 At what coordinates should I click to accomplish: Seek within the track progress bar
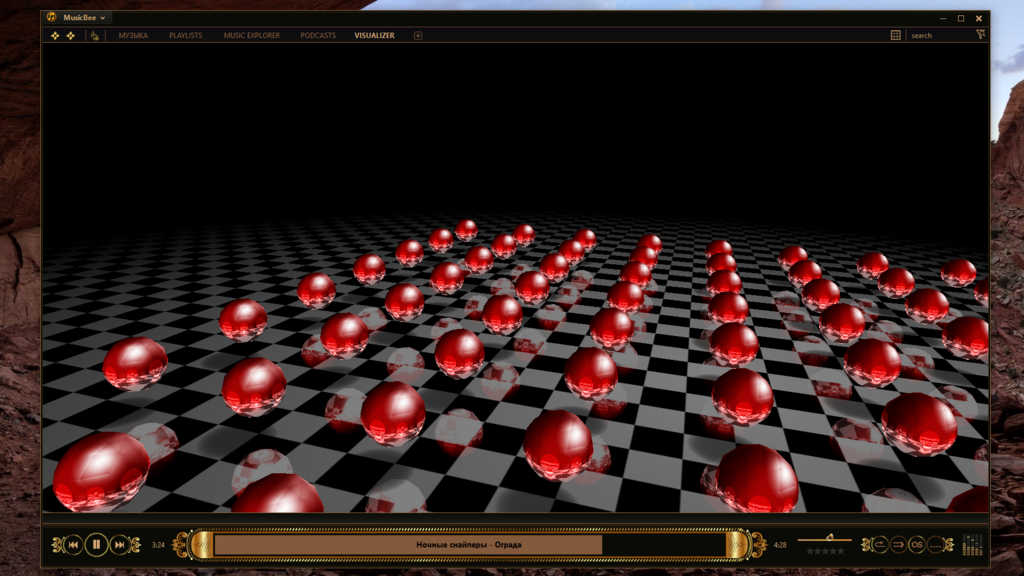point(470,545)
